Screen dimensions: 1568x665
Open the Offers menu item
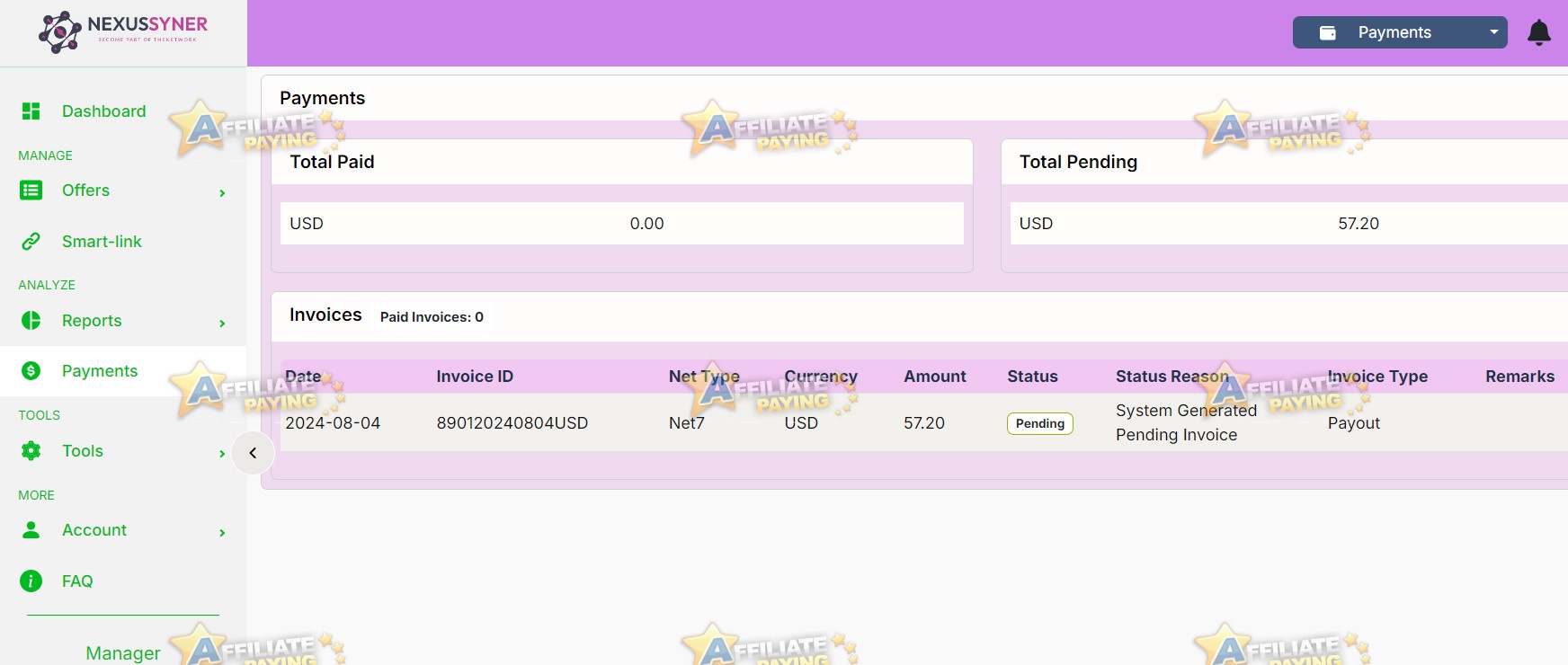click(85, 190)
